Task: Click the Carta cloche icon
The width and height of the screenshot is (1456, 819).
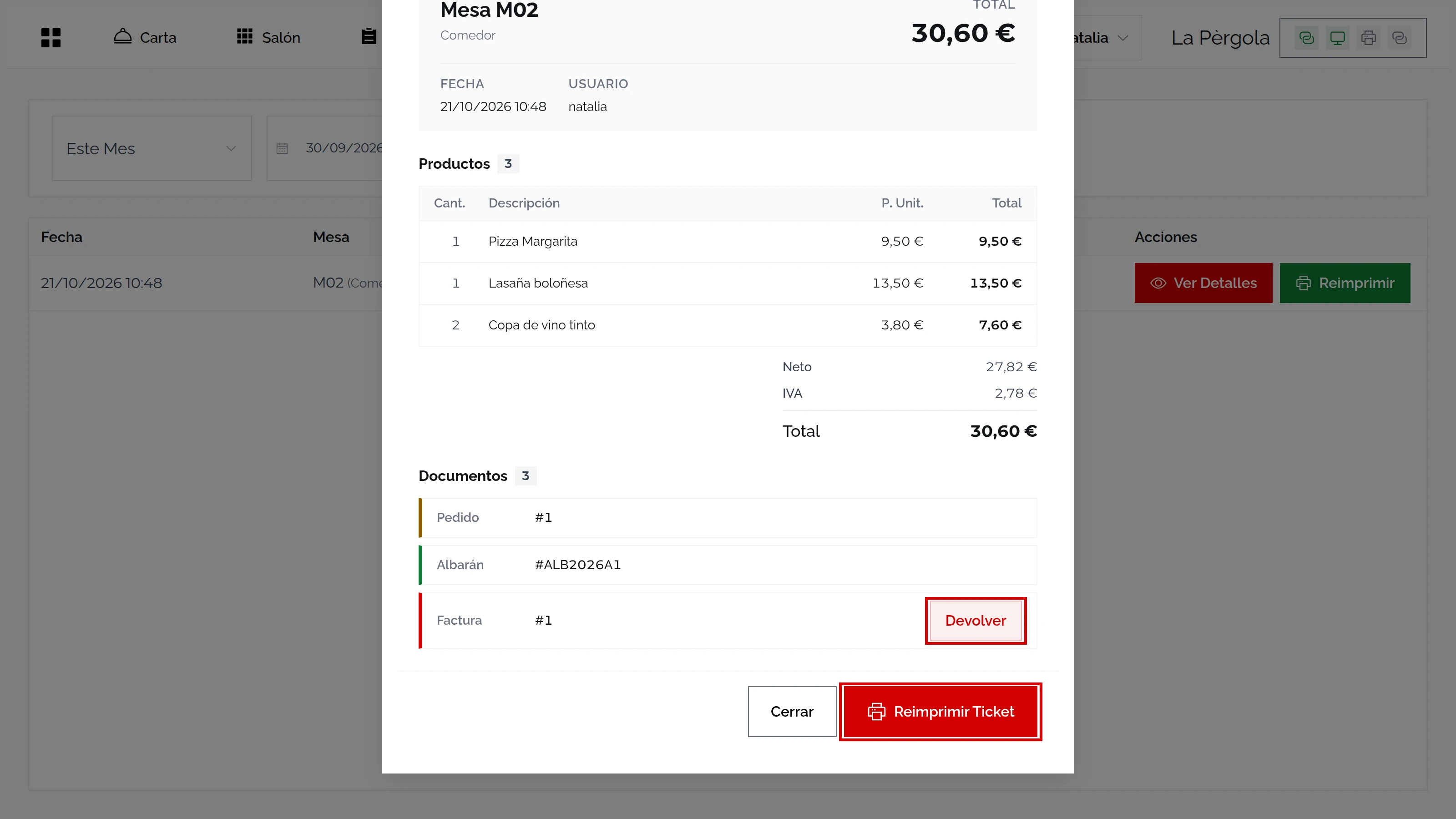Action: pos(123,36)
